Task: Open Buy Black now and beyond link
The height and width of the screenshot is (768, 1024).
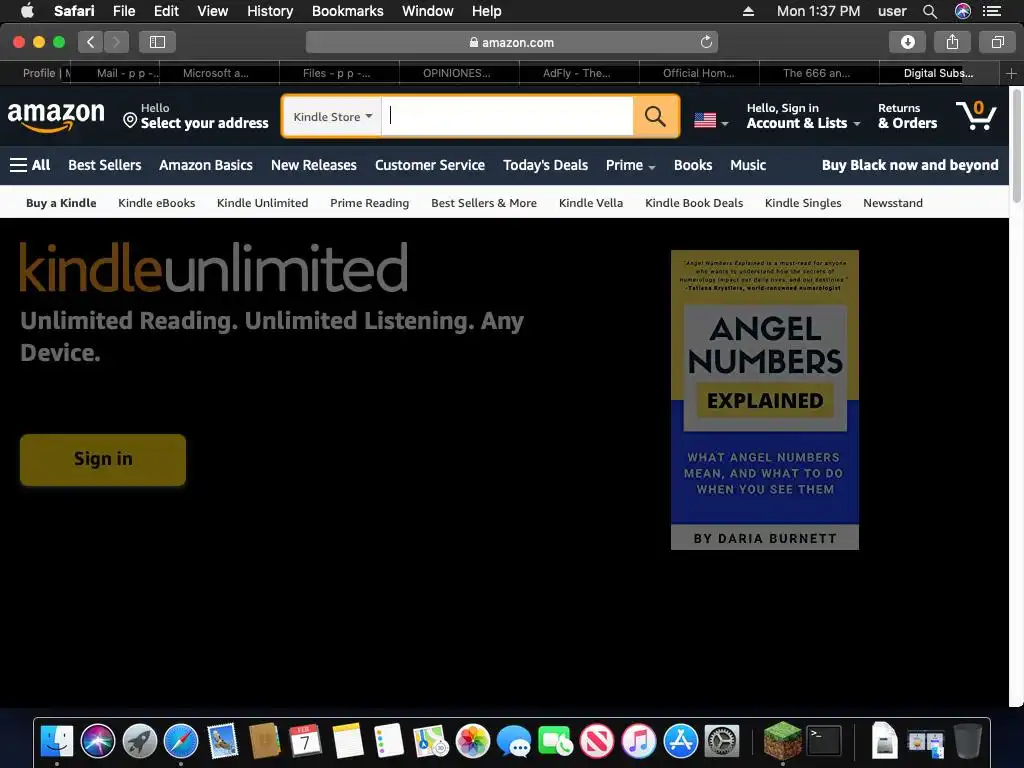Action: point(910,165)
